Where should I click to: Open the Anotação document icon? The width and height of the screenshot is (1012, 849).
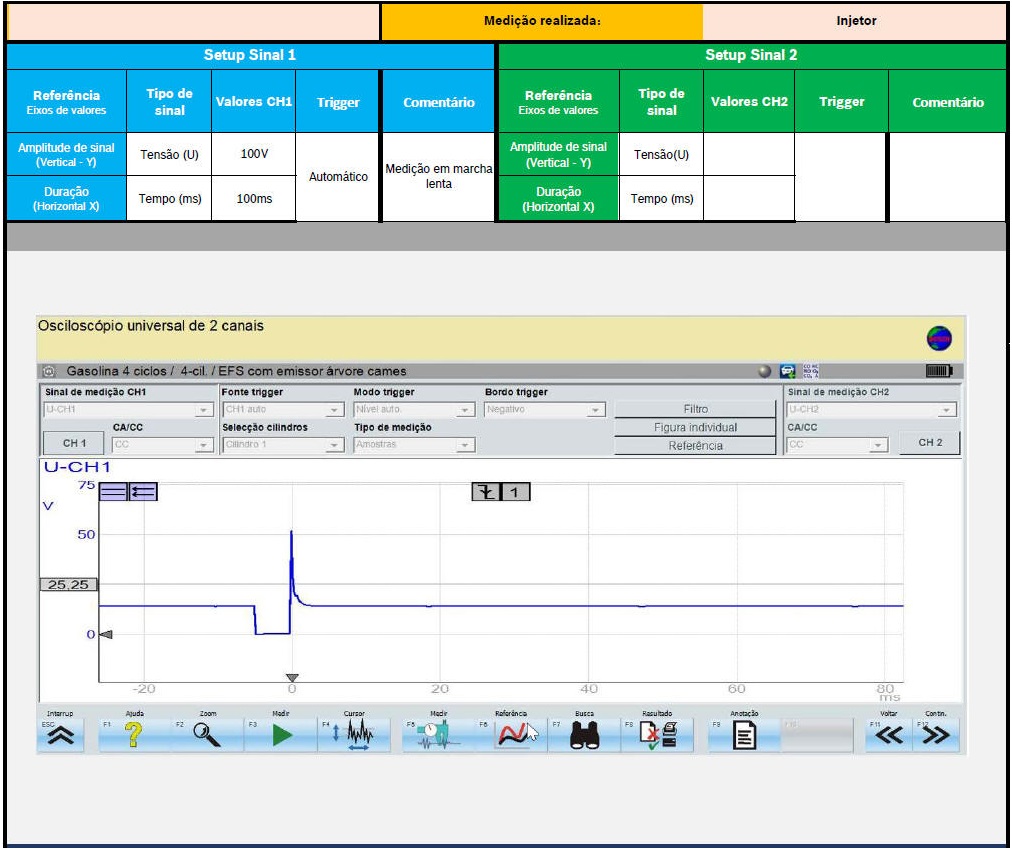pos(744,736)
